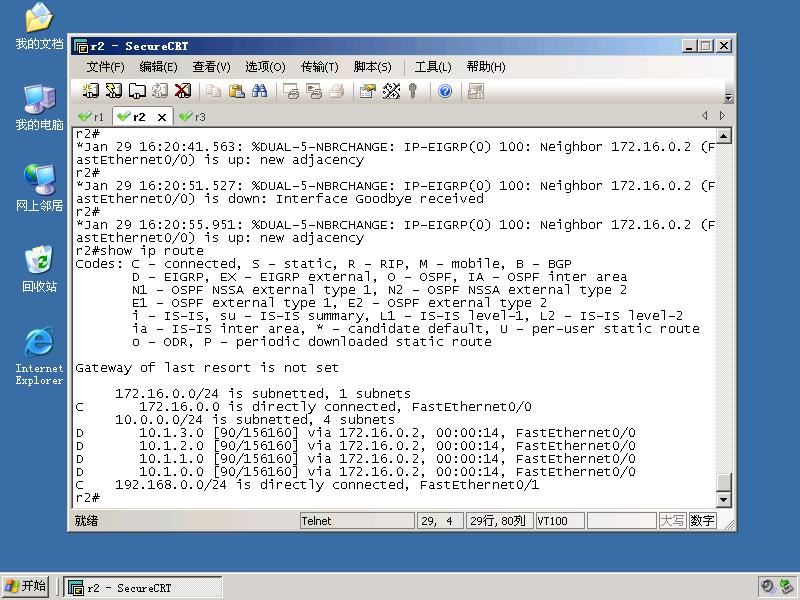Image resolution: width=800 pixels, height=600 pixels.
Task: Click the SecureFX toolbar icon
Action: click(x=476, y=91)
